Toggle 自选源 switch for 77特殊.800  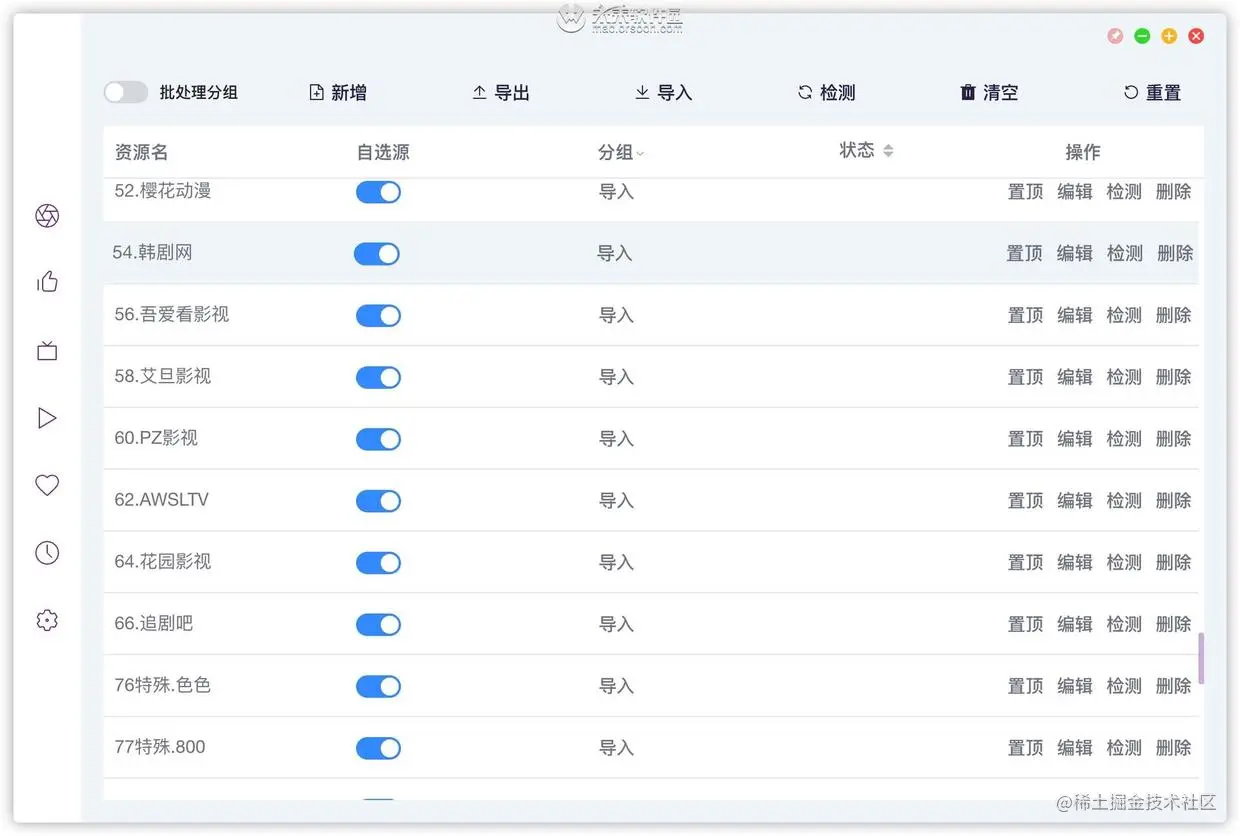pos(378,748)
